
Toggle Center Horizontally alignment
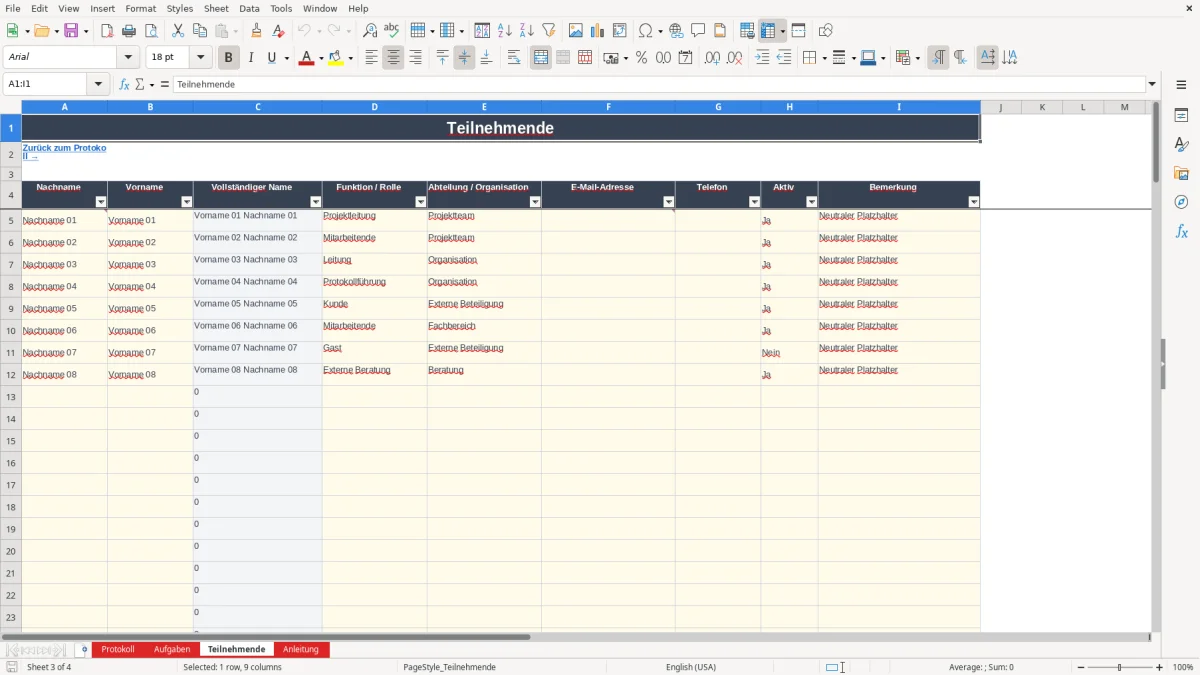(x=393, y=58)
